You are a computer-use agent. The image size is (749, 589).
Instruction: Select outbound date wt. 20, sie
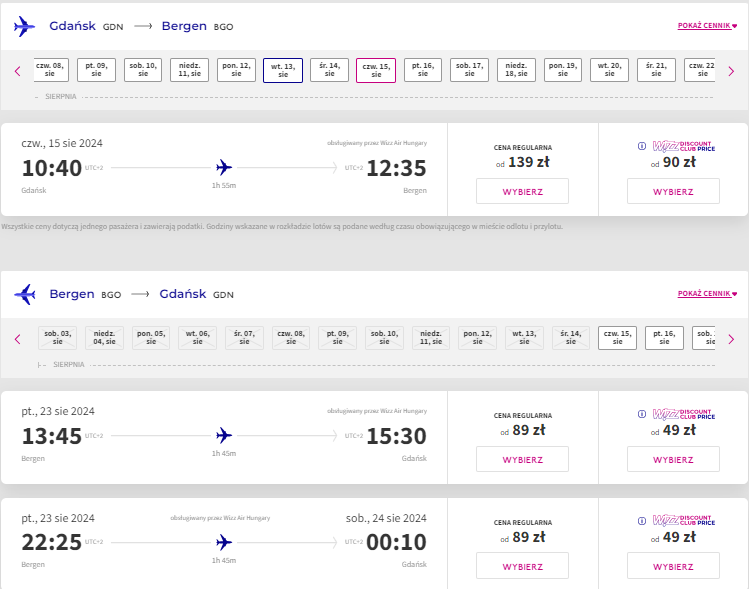click(x=610, y=70)
